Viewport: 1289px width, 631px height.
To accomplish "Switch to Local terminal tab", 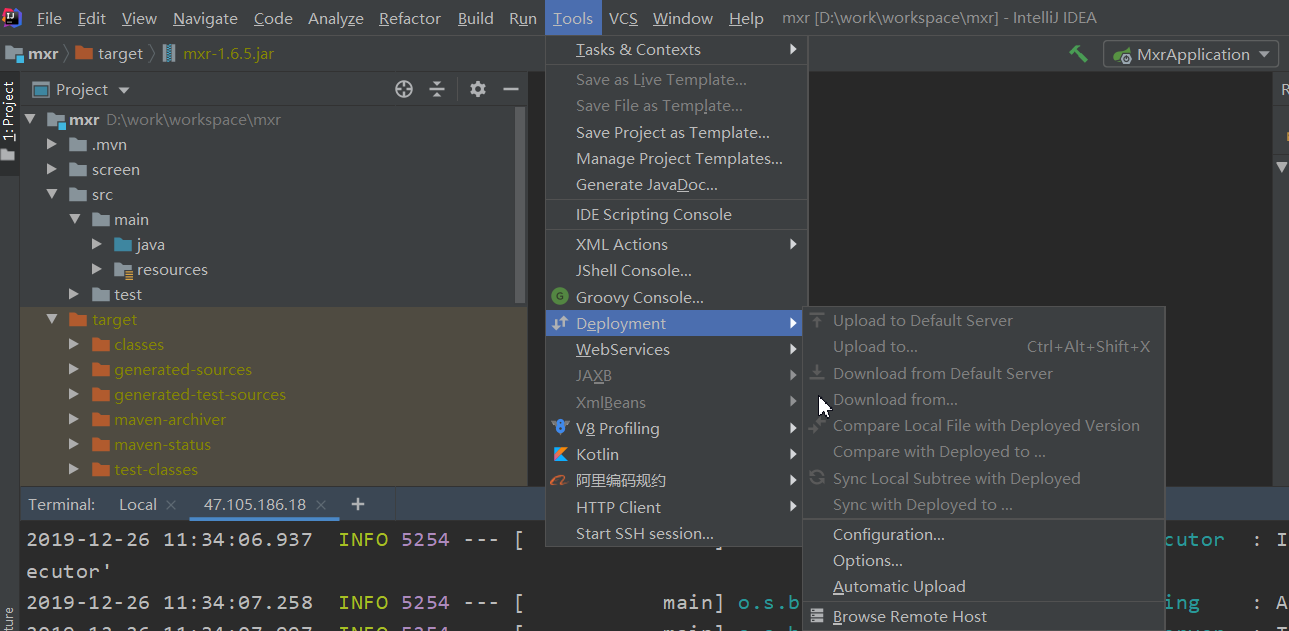I will 138,505.
